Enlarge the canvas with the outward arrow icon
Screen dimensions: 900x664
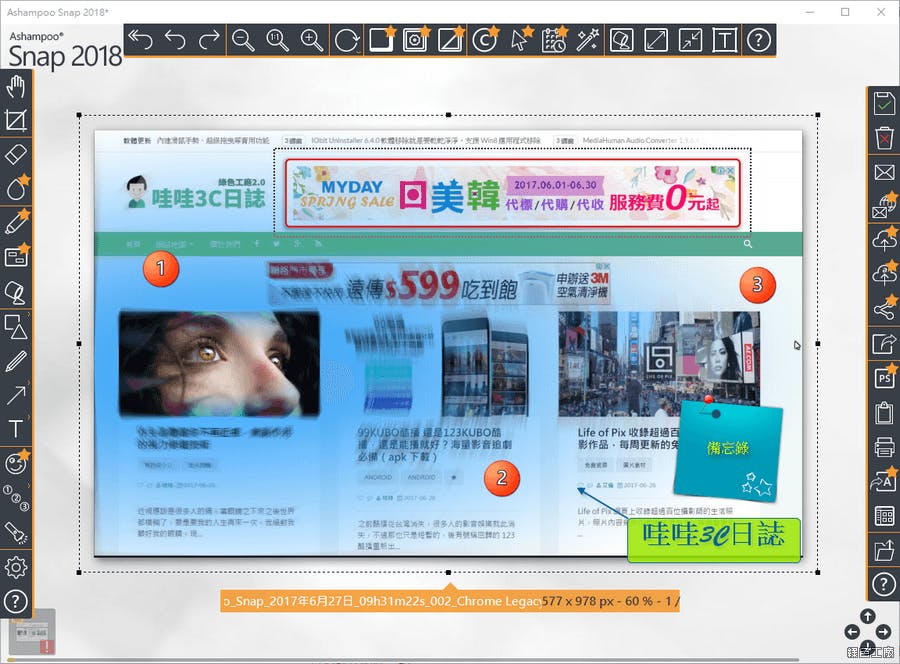pos(656,40)
